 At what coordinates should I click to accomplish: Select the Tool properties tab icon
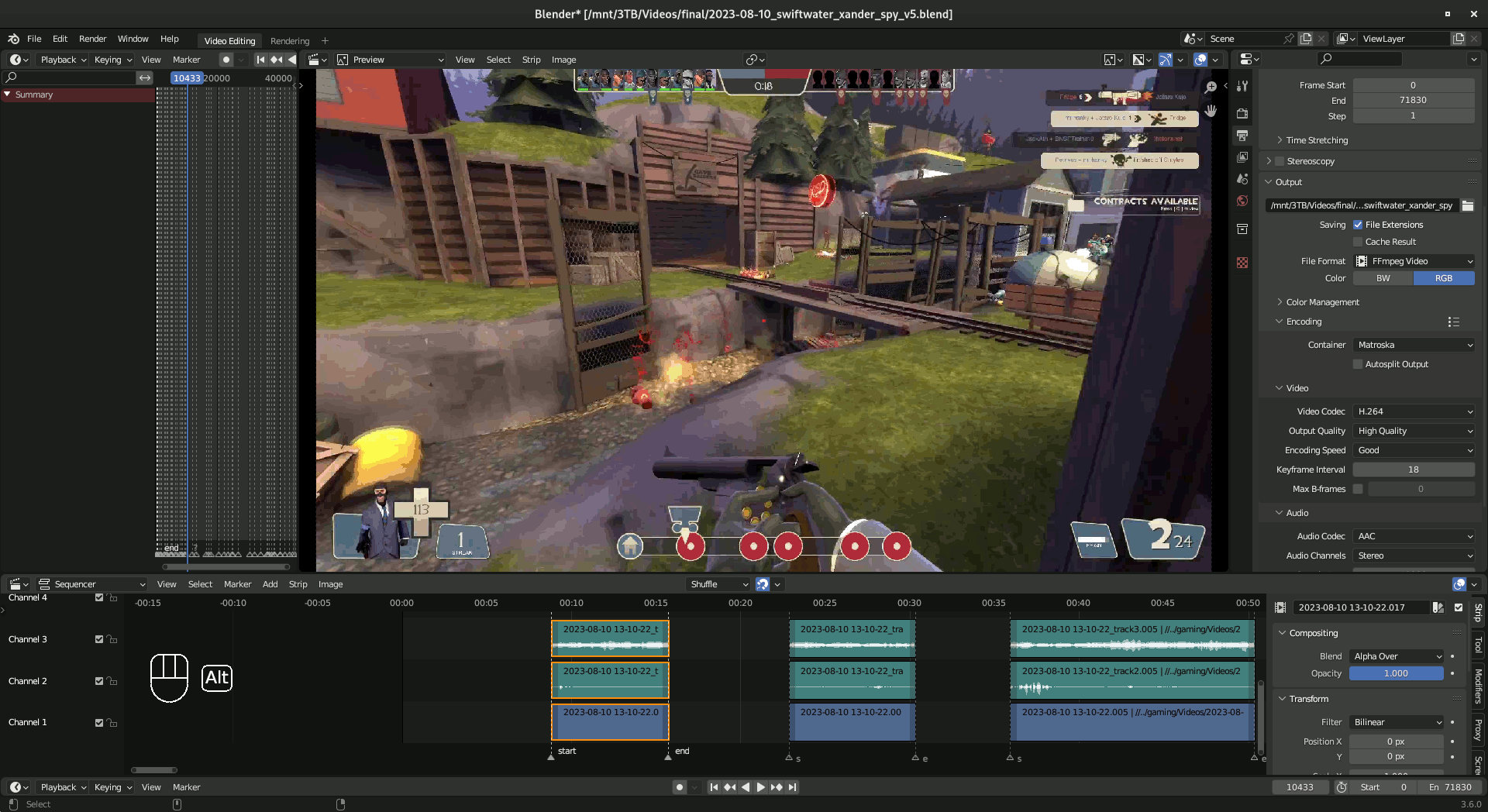point(1242,87)
